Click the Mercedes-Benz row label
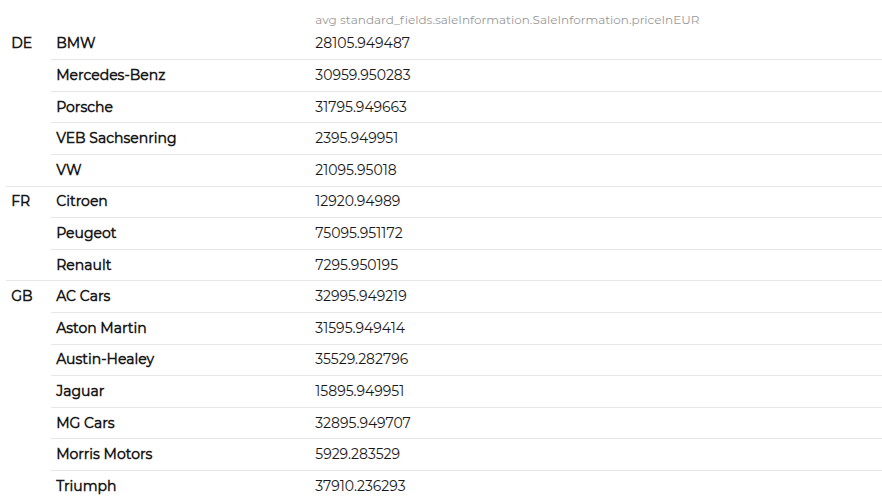Viewport: 882px width, 499px height. (111, 75)
